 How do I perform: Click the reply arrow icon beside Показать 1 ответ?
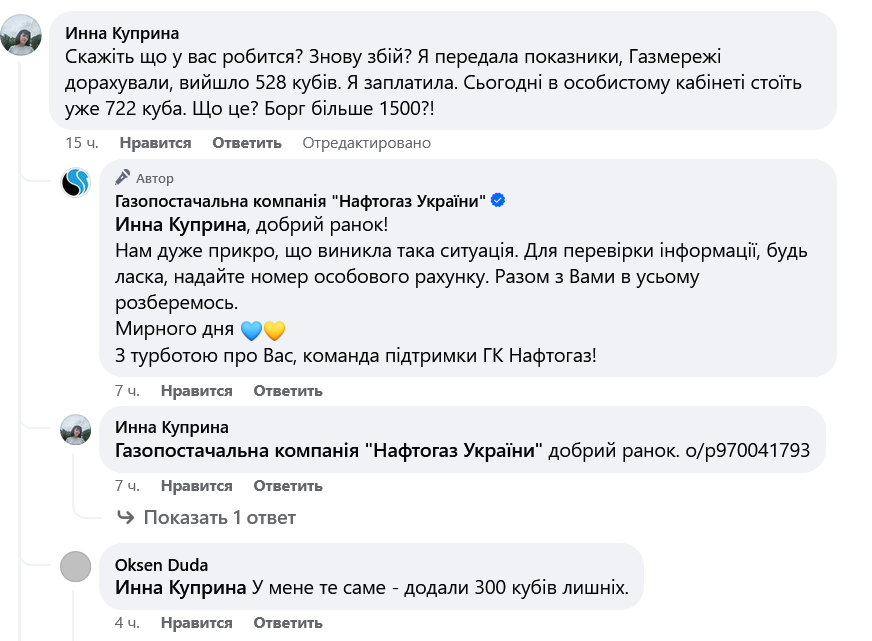click(x=126, y=517)
